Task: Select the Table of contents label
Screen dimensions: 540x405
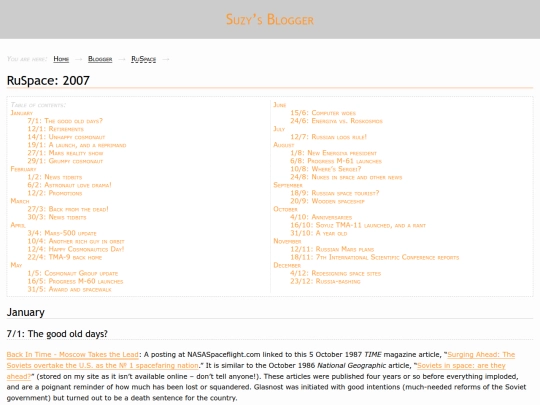Action: (x=38, y=105)
